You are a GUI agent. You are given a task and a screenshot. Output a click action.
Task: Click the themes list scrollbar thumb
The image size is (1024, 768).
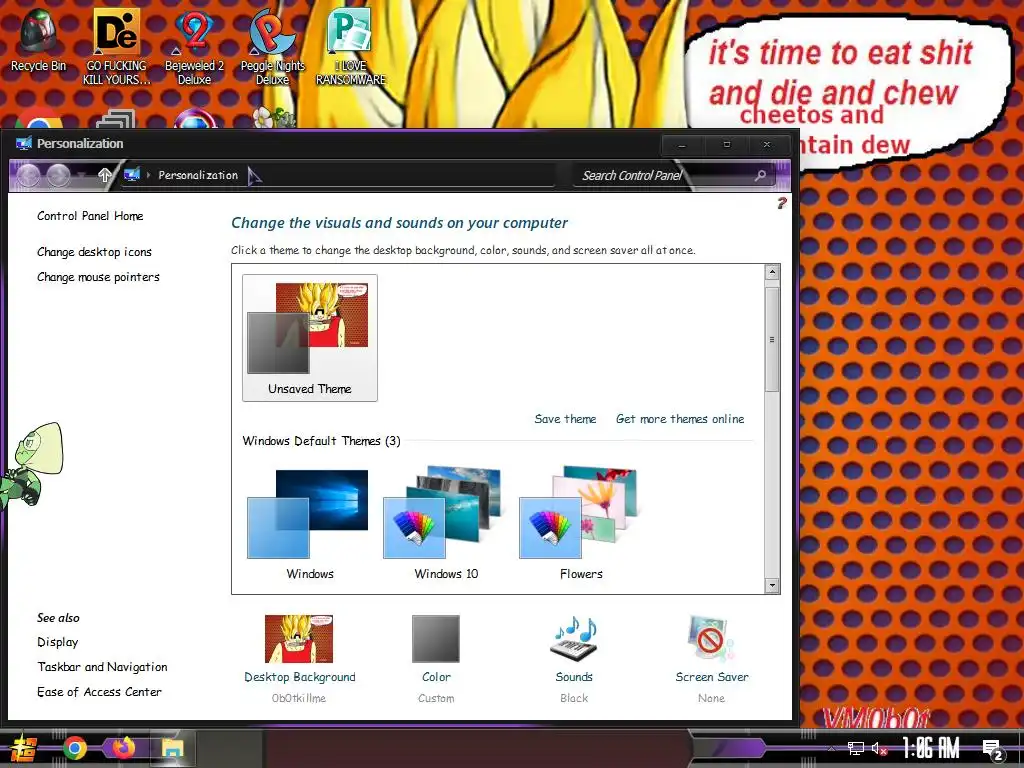click(772, 340)
